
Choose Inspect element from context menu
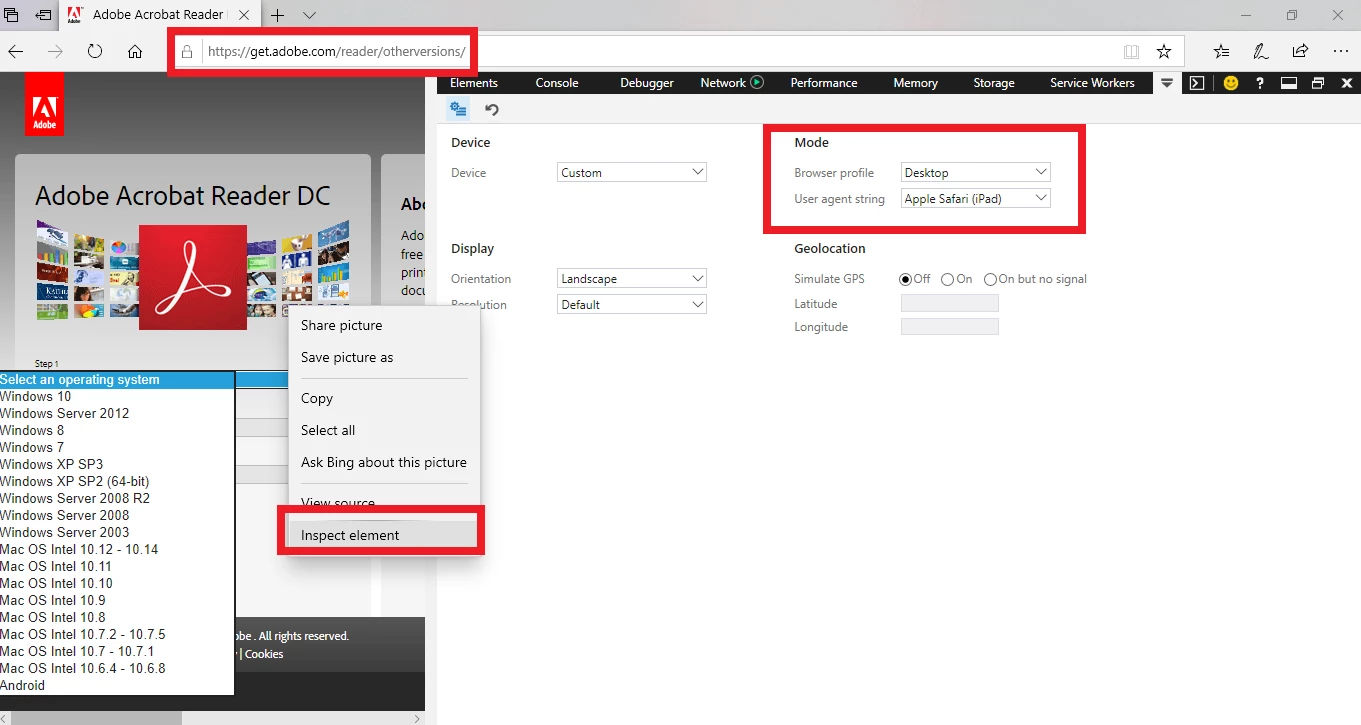(385, 535)
